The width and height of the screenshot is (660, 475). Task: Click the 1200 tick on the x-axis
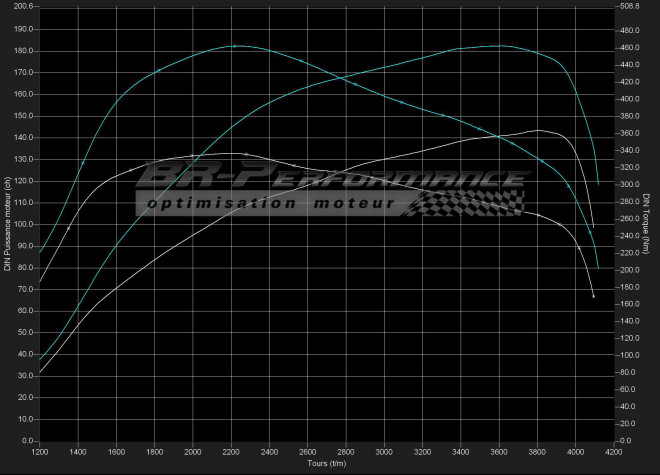40,452
